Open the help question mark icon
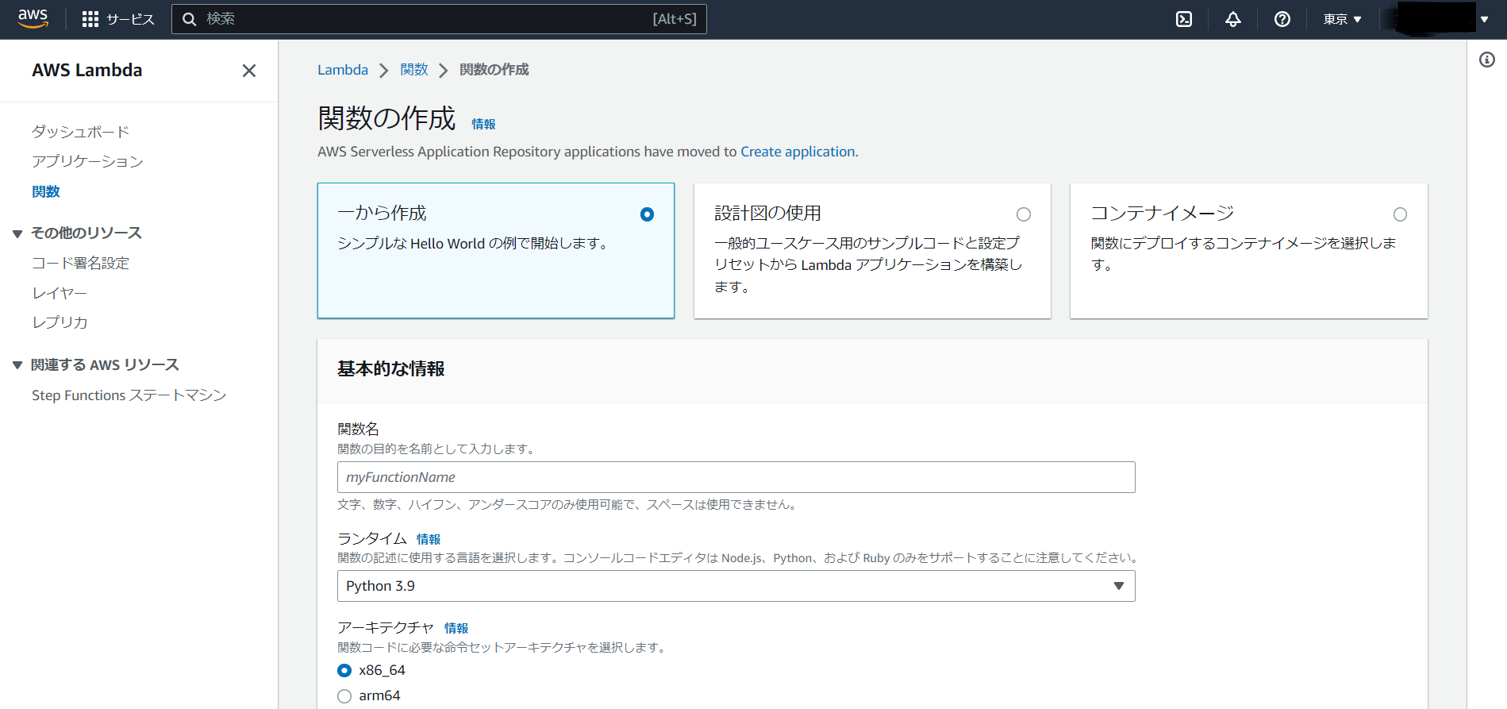 click(x=1282, y=19)
